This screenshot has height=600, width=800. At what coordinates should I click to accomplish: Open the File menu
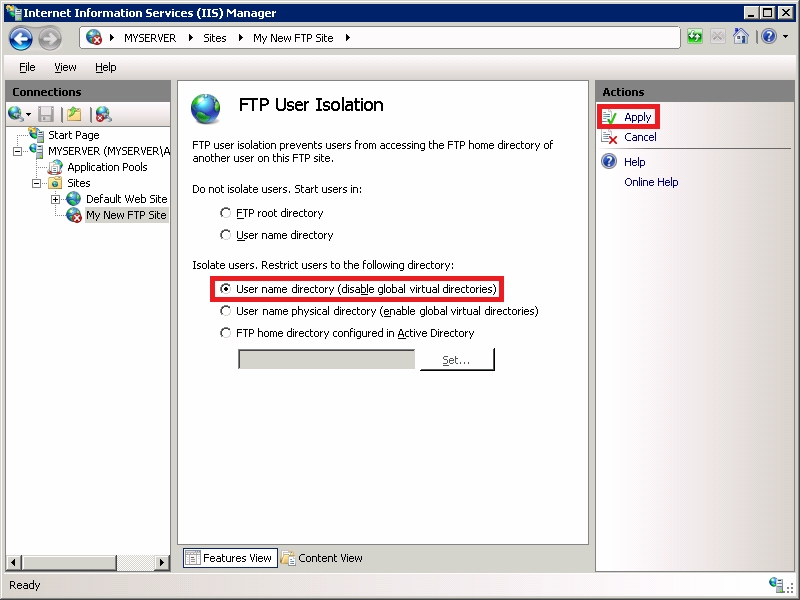pyautogui.click(x=27, y=67)
